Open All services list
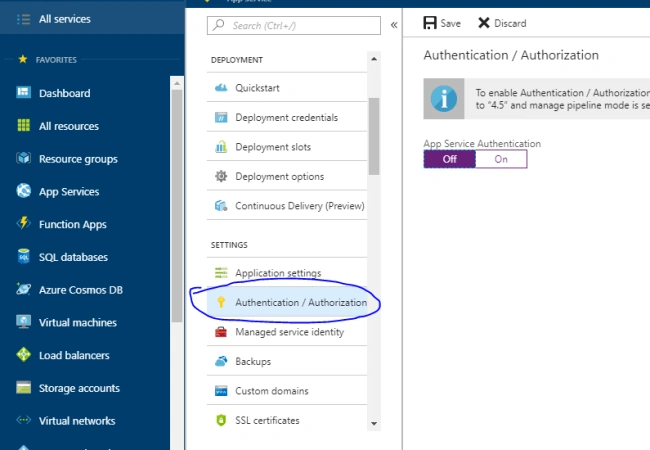The height and width of the screenshot is (450, 650). coord(92,19)
